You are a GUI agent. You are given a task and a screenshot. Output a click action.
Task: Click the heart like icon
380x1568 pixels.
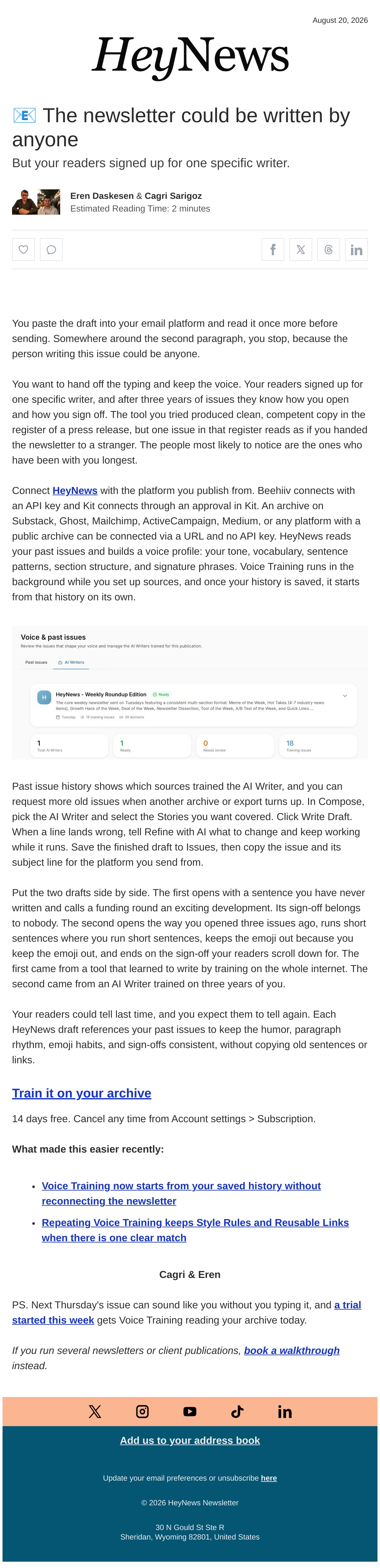23,250
